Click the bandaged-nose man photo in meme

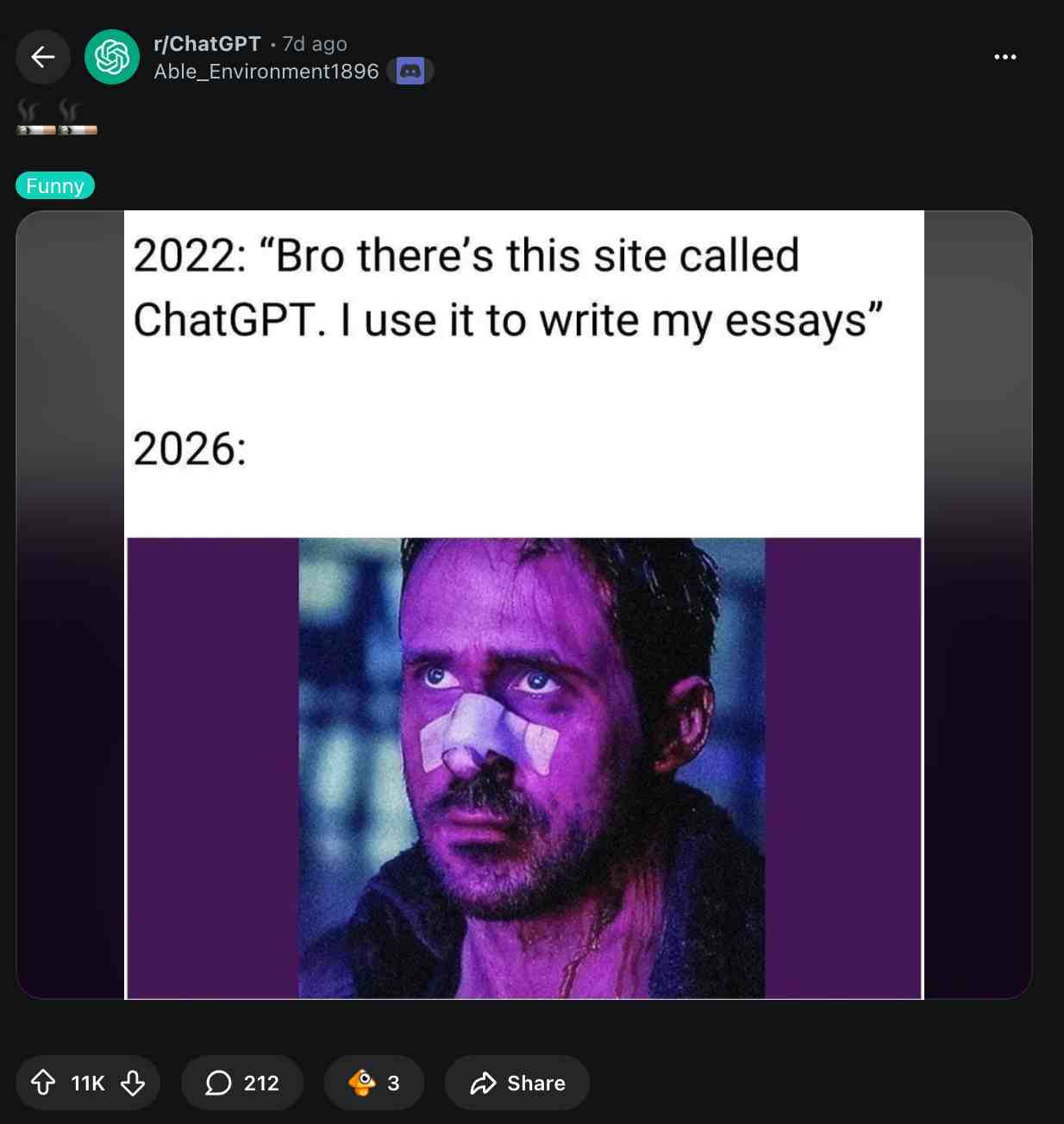tap(531, 767)
